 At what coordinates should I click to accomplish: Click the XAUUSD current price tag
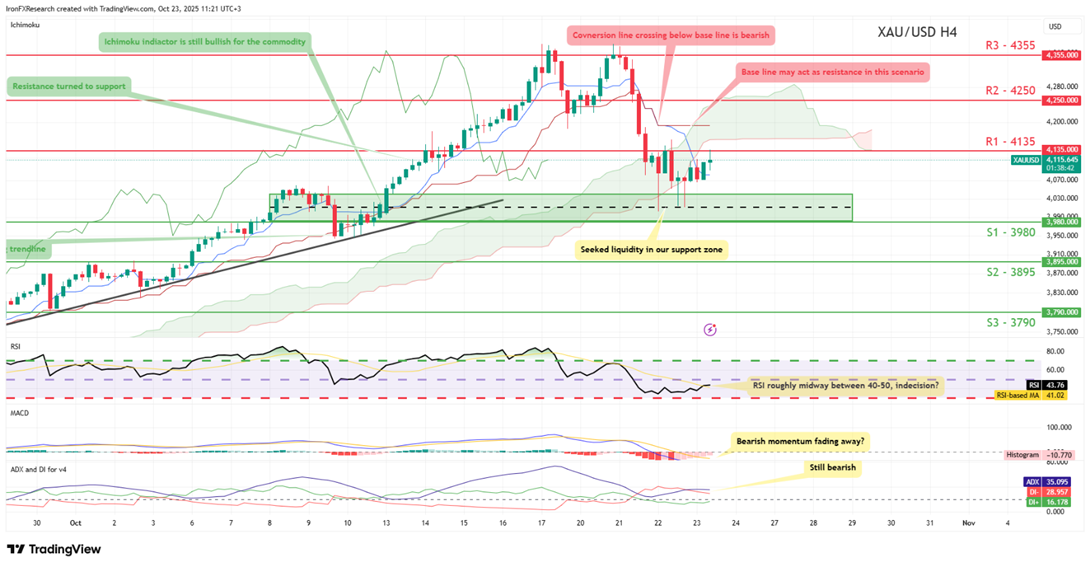(1058, 160)
